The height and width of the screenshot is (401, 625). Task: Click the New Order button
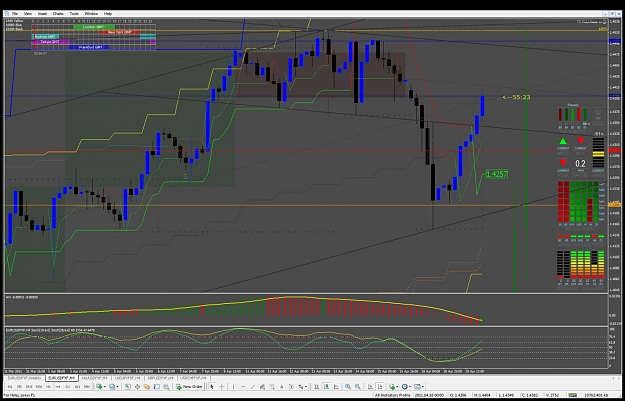click(189, 387)
